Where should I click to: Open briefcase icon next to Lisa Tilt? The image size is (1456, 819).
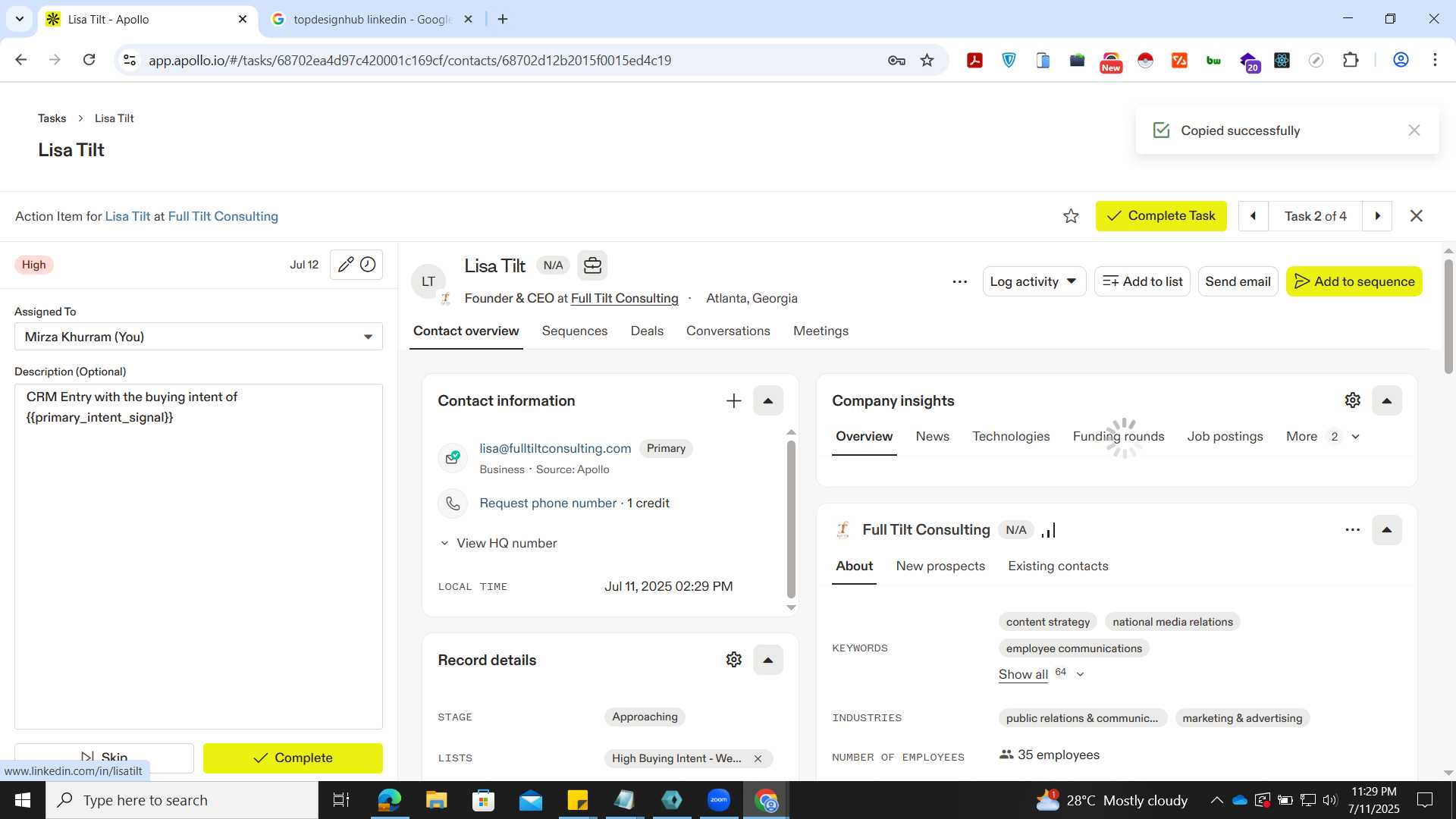click(x=592, y=265)
